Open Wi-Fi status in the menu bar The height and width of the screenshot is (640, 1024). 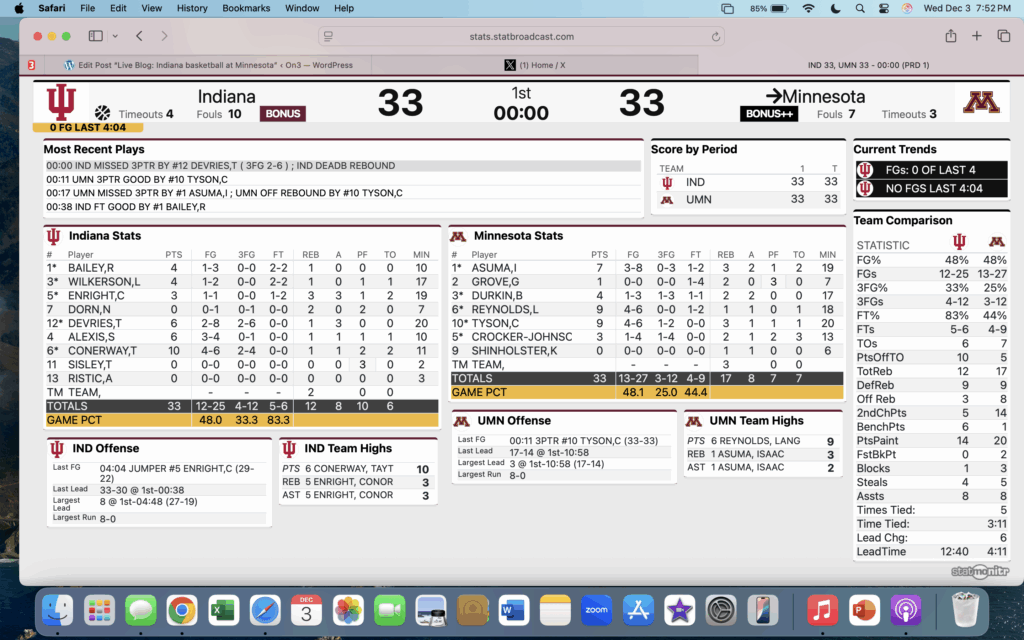pyautogui.click(x=808, y=8)
